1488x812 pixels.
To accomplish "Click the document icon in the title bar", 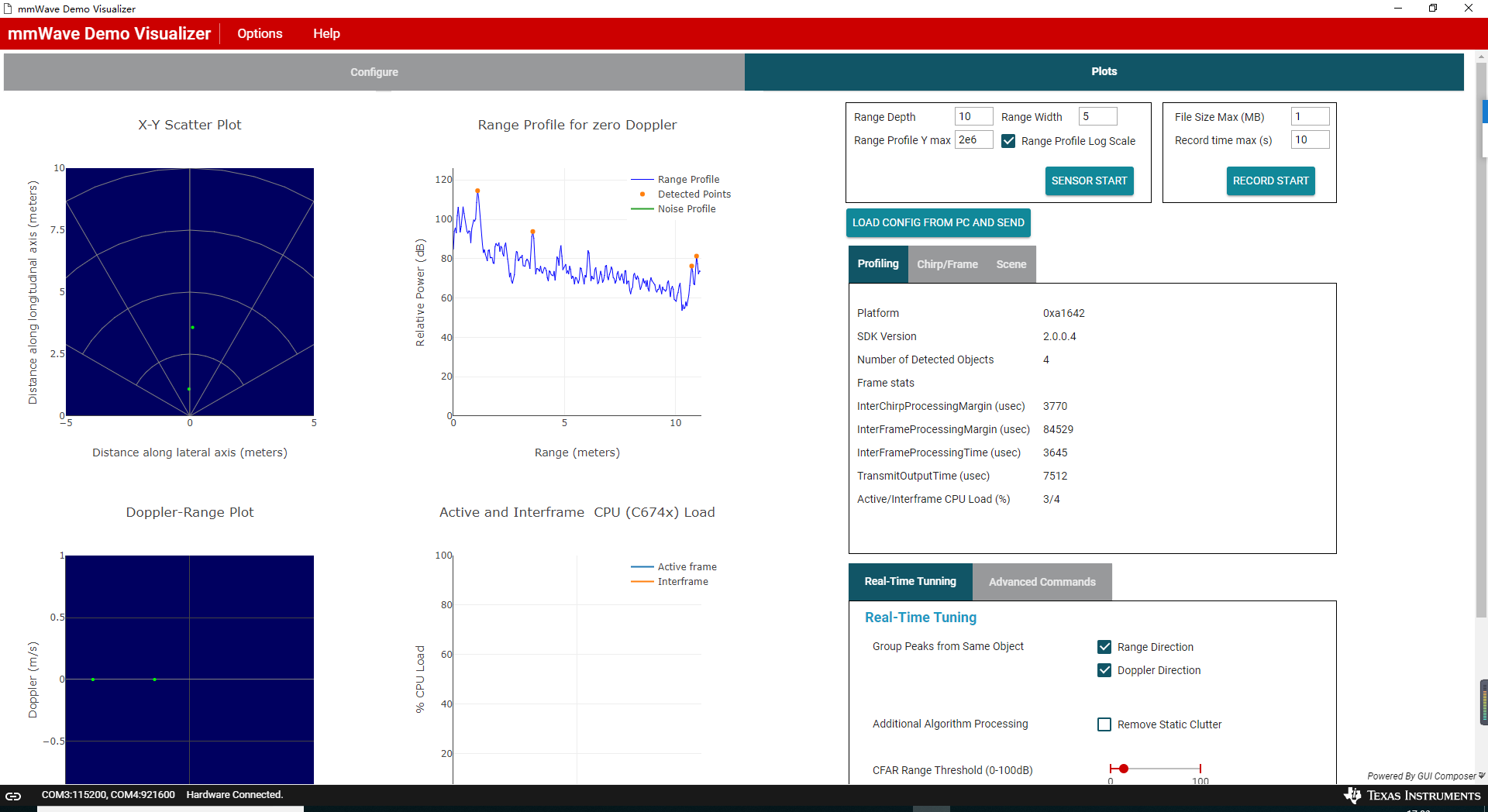I will click(8, 9).
